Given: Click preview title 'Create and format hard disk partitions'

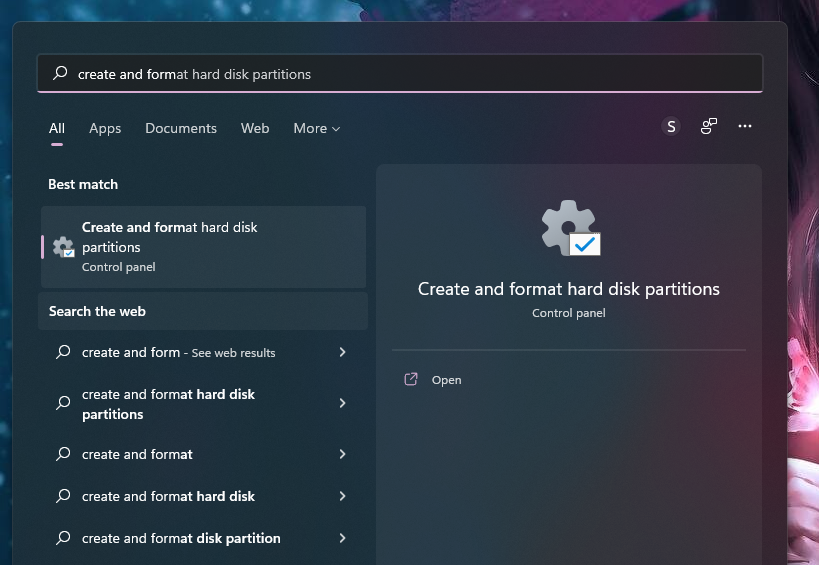Looking at the screenshot, I should (569, 289).
